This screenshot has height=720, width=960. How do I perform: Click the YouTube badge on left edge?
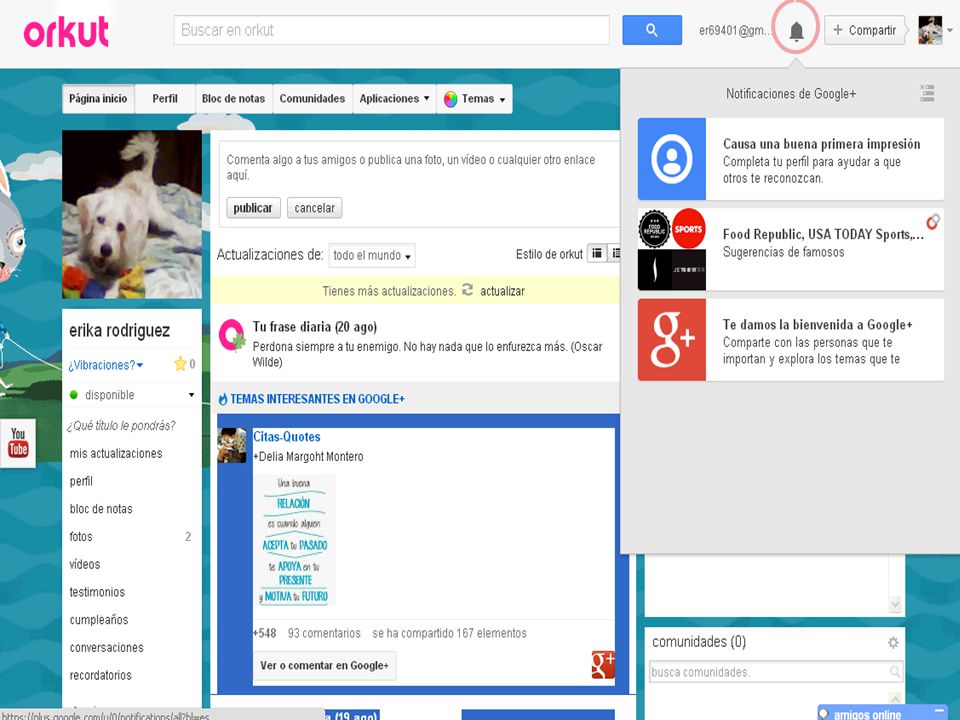tap(18, 443)
